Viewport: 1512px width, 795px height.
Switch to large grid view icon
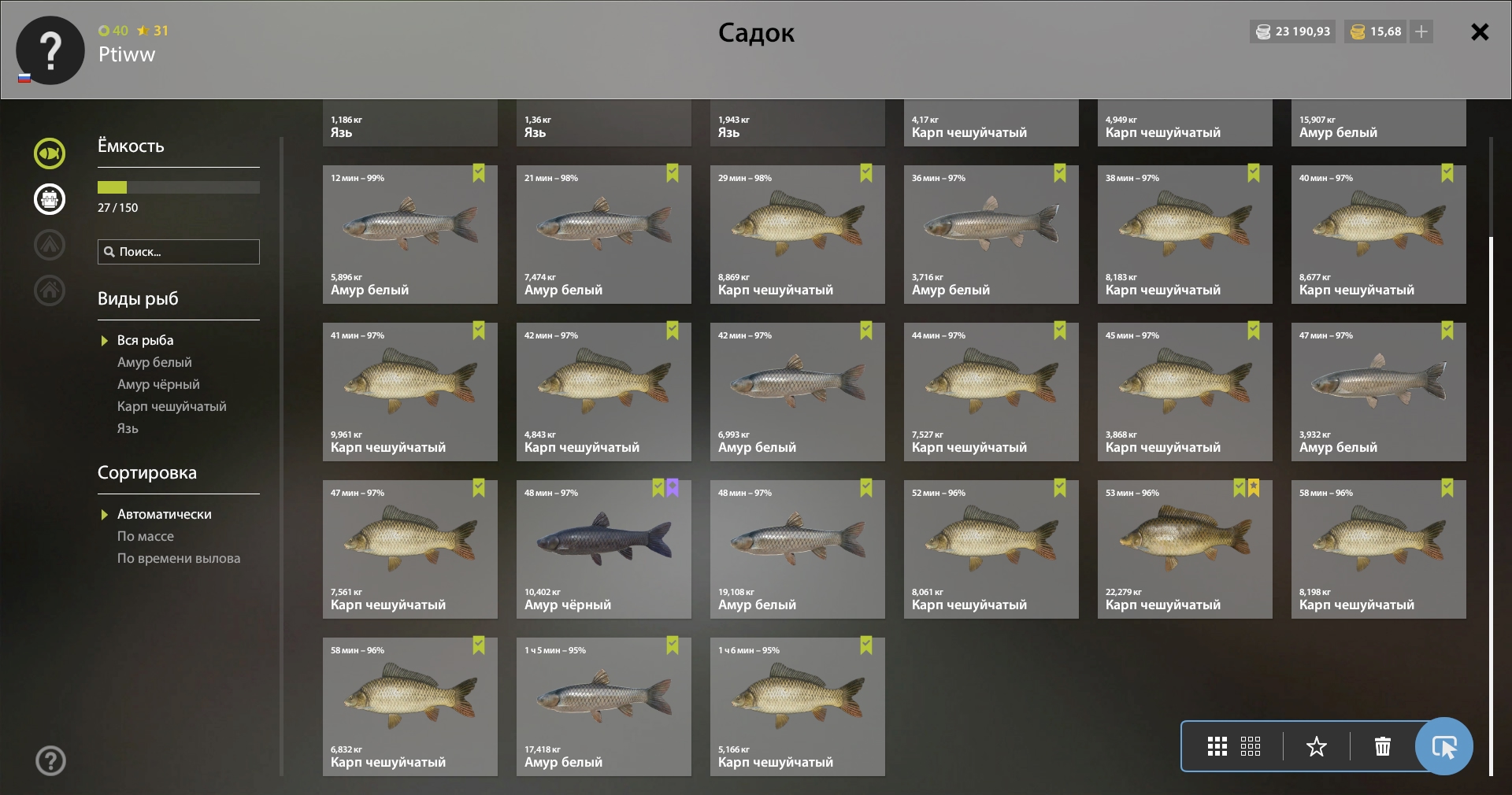(1217, 746)
